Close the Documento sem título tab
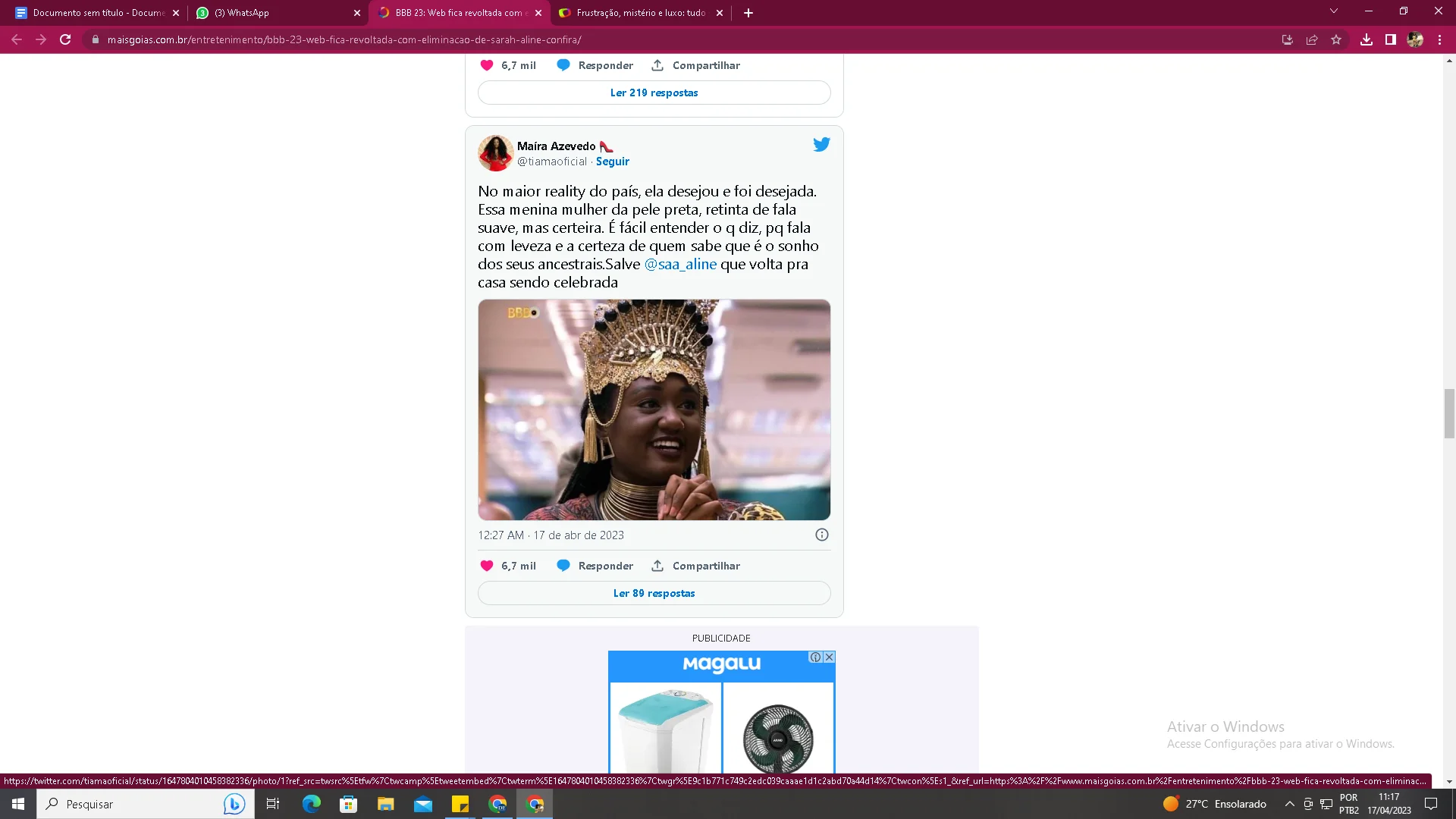This screenshot has width=1456, height=819. [176, 13]
